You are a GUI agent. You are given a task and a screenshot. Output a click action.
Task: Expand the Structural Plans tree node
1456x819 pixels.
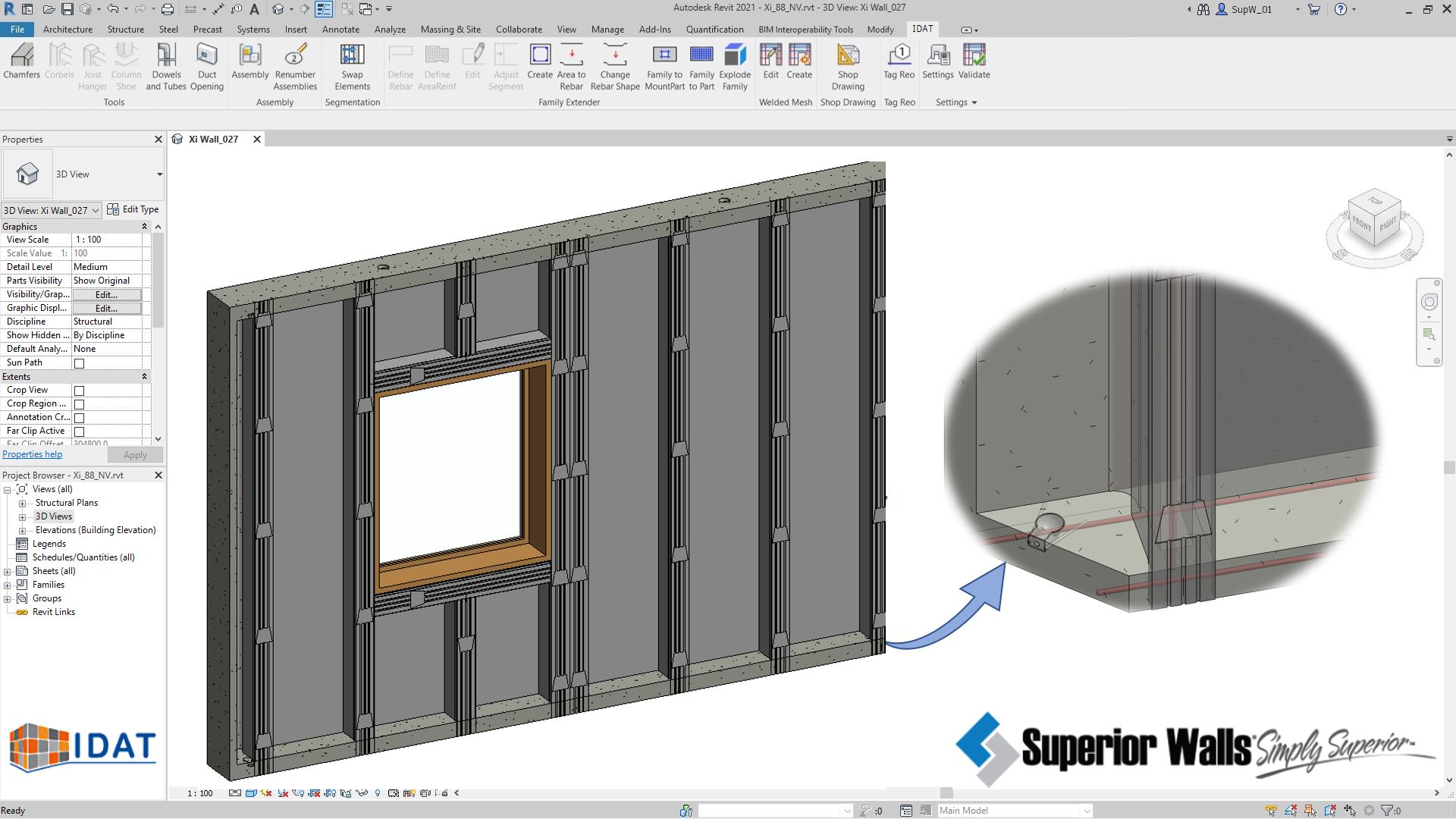[x=24, y=503]
